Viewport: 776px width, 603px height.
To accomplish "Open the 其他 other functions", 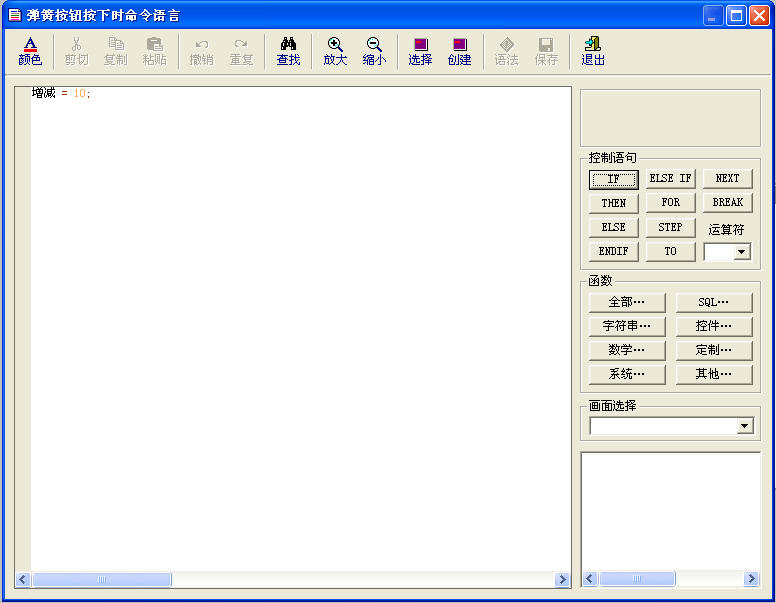I will (714, 374).
